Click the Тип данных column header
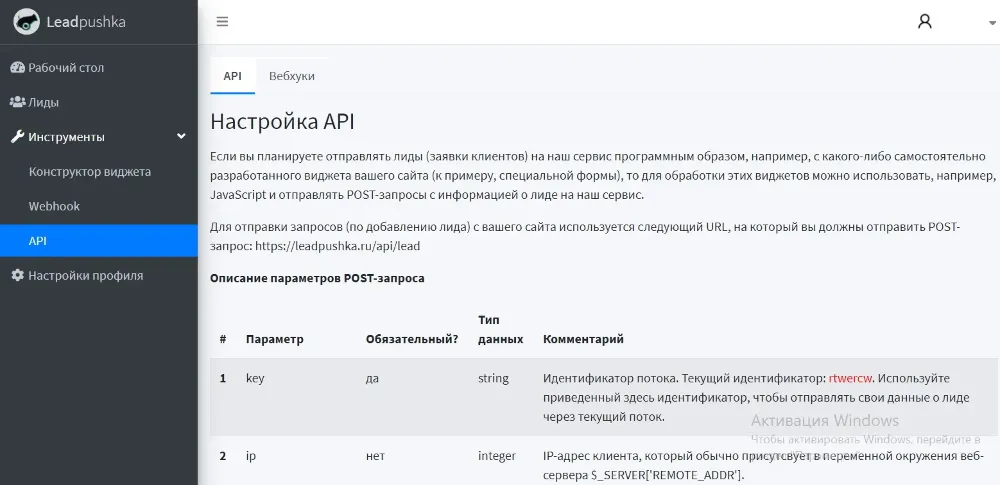1000x485 pixels. click(501, 329)
